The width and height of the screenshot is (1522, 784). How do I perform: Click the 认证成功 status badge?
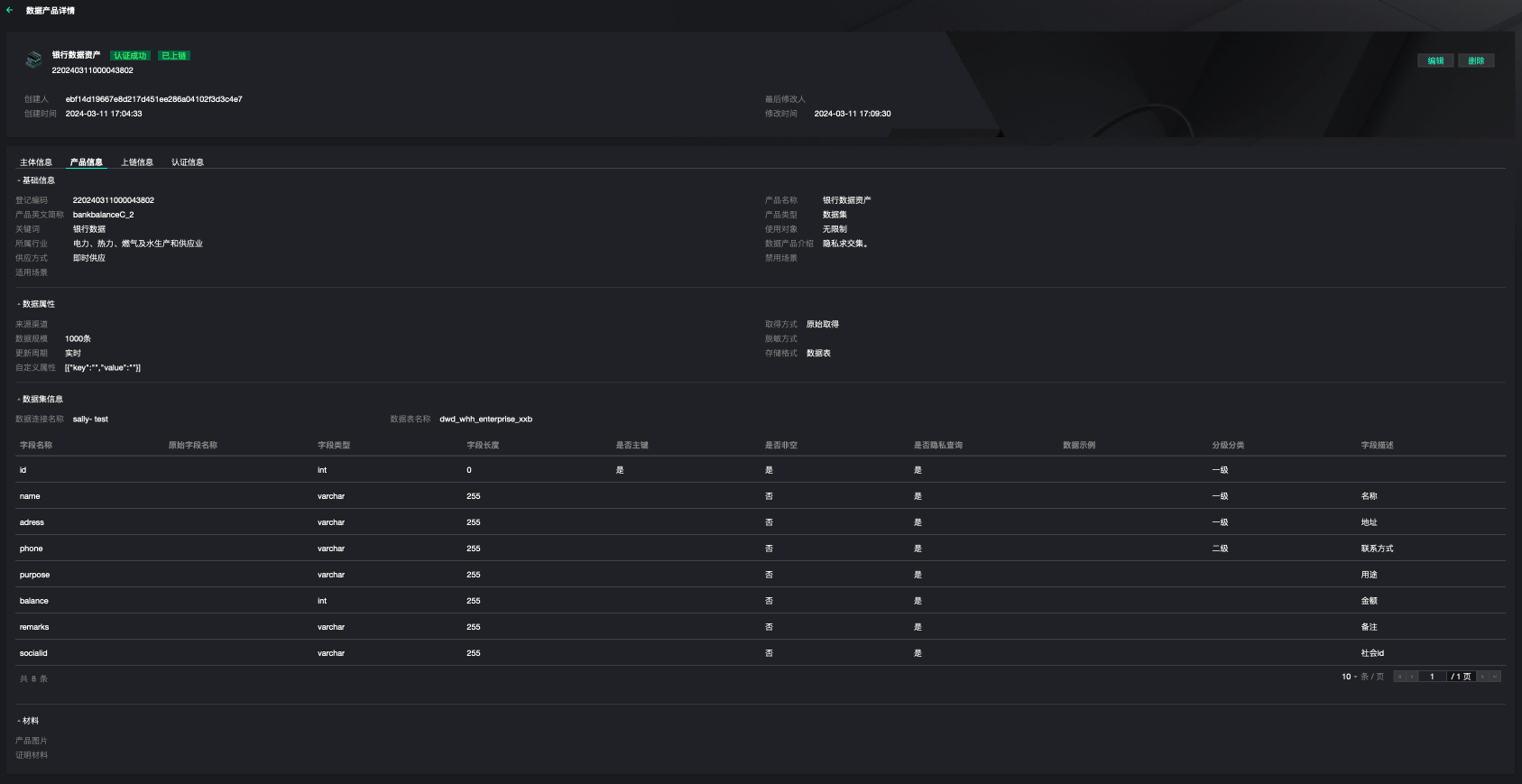(x=130, y=56)
